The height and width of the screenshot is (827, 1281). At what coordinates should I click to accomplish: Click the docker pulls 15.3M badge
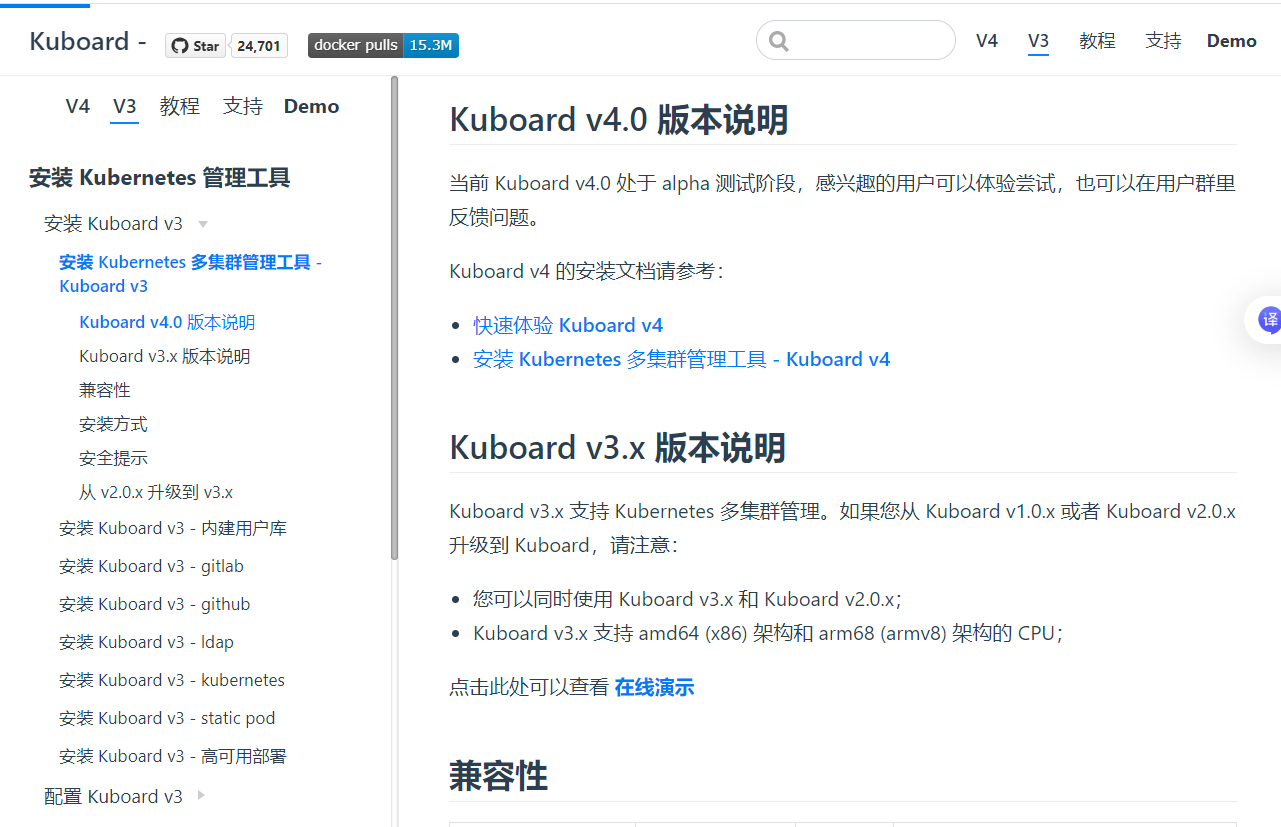(383, 45)
